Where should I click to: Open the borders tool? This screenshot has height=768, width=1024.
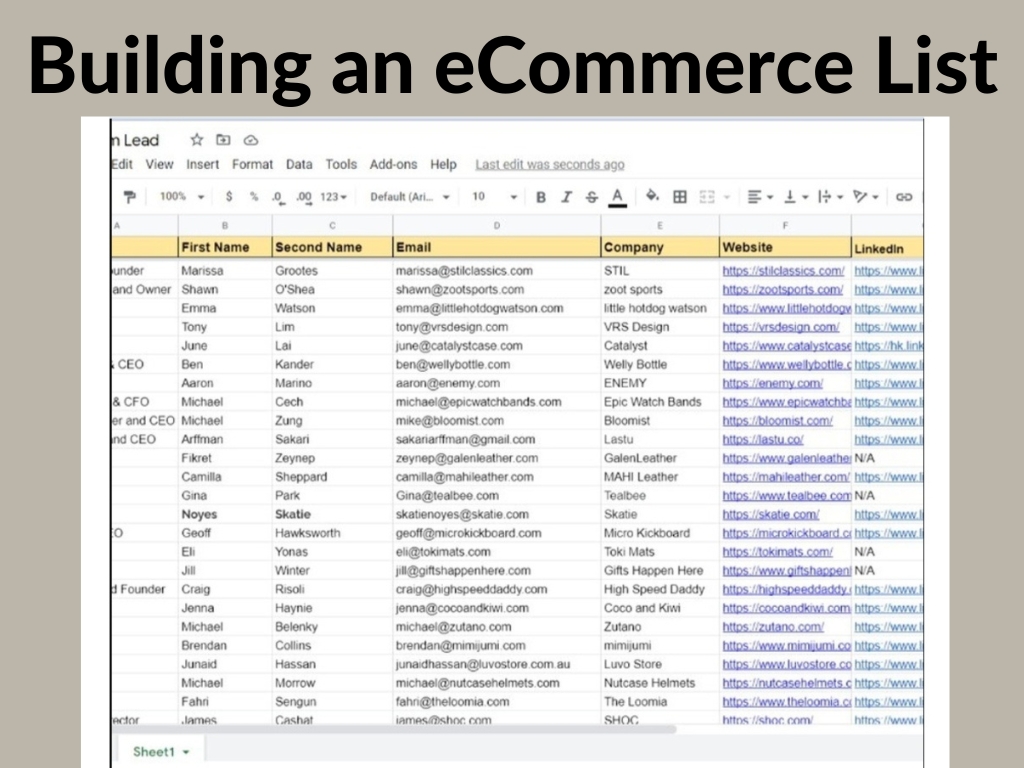[680, 197]
